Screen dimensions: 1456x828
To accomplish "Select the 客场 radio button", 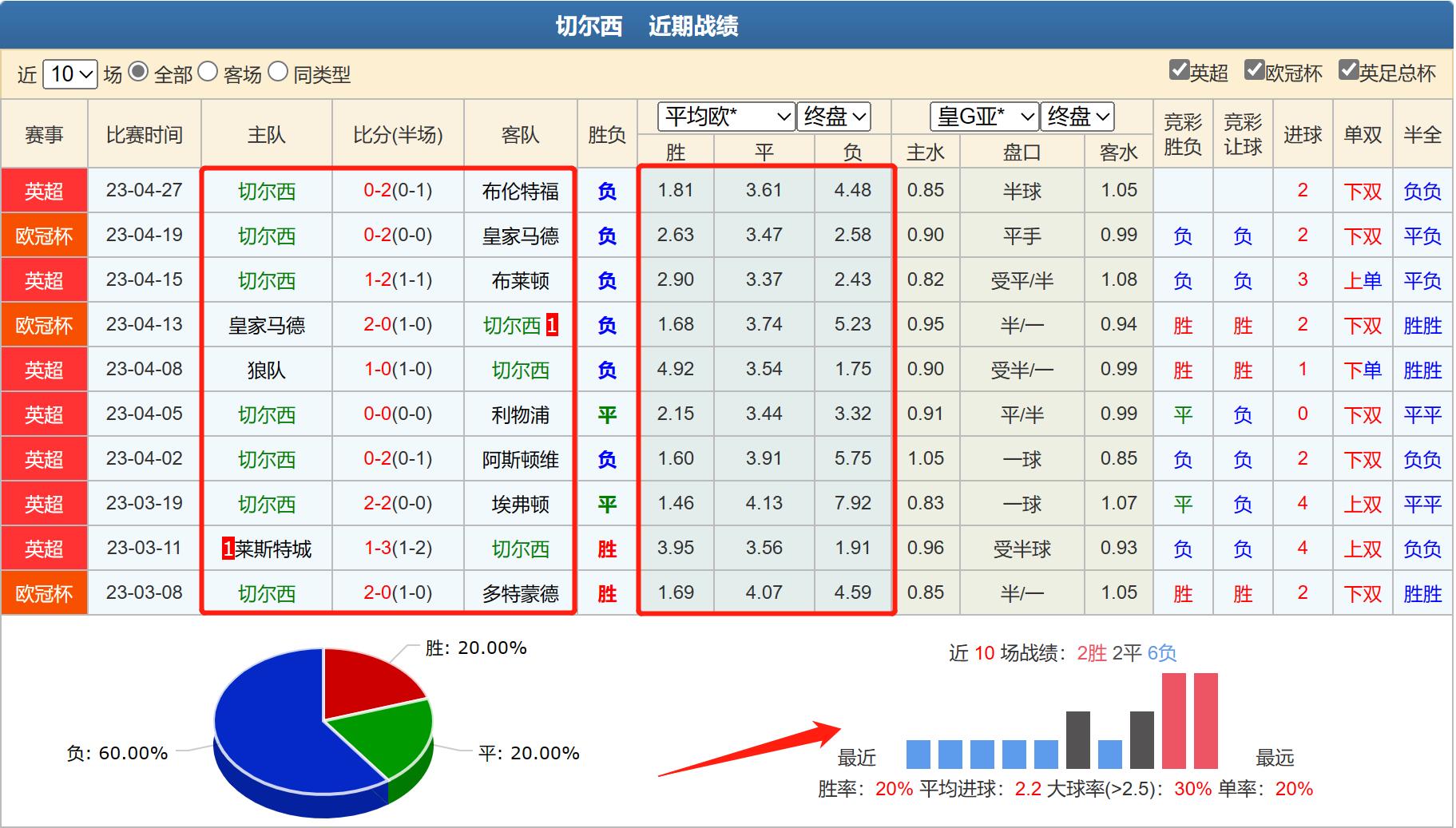I will click(209, 73).
